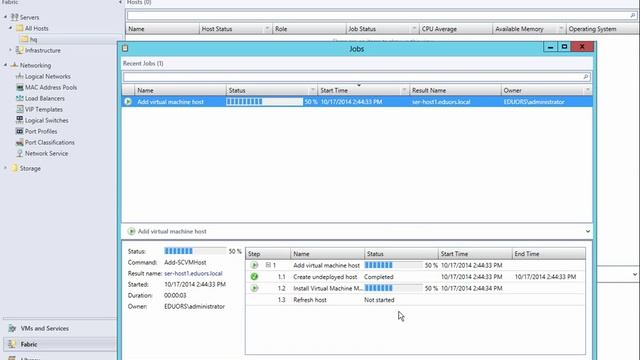The image size is (640, 360).
Task: Click the Status progress bar in details pane
Action: (x=195, y=251)
